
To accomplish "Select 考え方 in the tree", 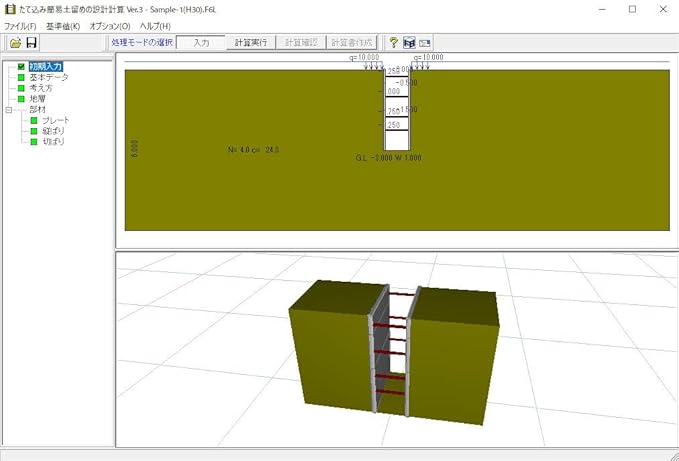I will point(41,88).
